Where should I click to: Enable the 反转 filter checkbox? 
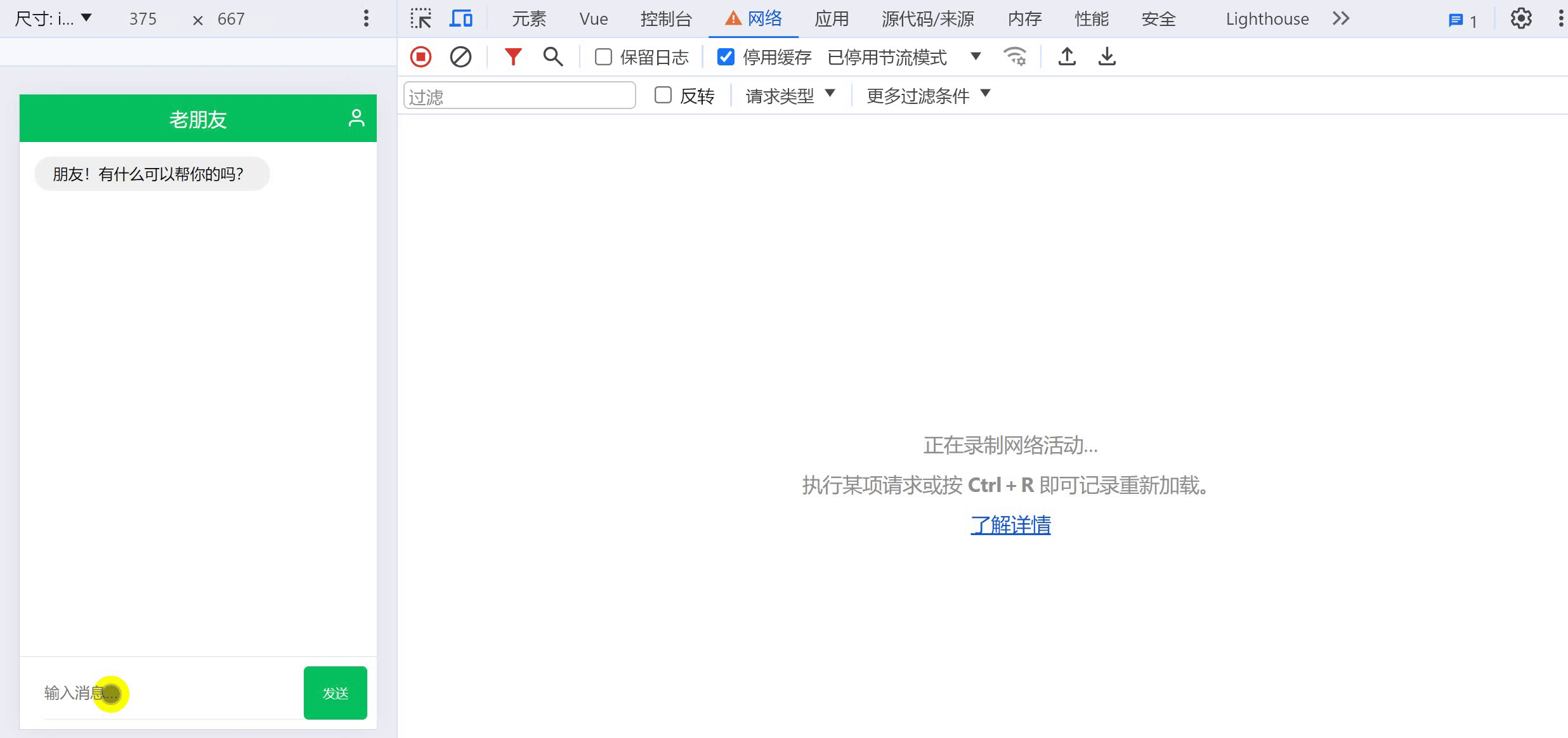pos(663,95)
